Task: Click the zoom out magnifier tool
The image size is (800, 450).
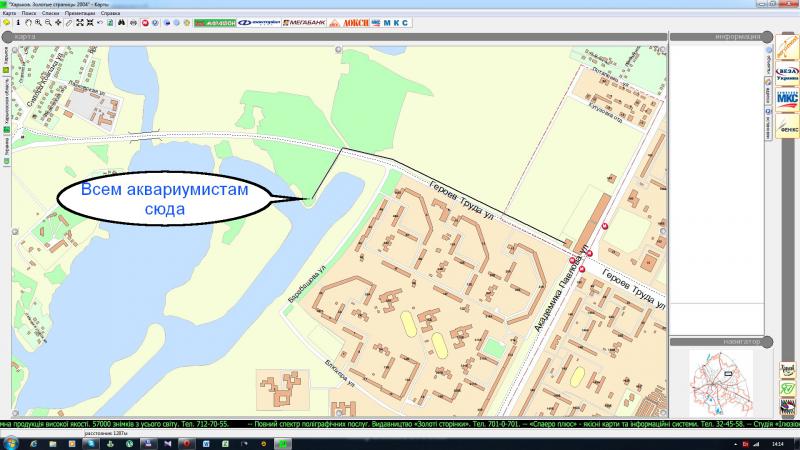Action: [x=49, y=22]
